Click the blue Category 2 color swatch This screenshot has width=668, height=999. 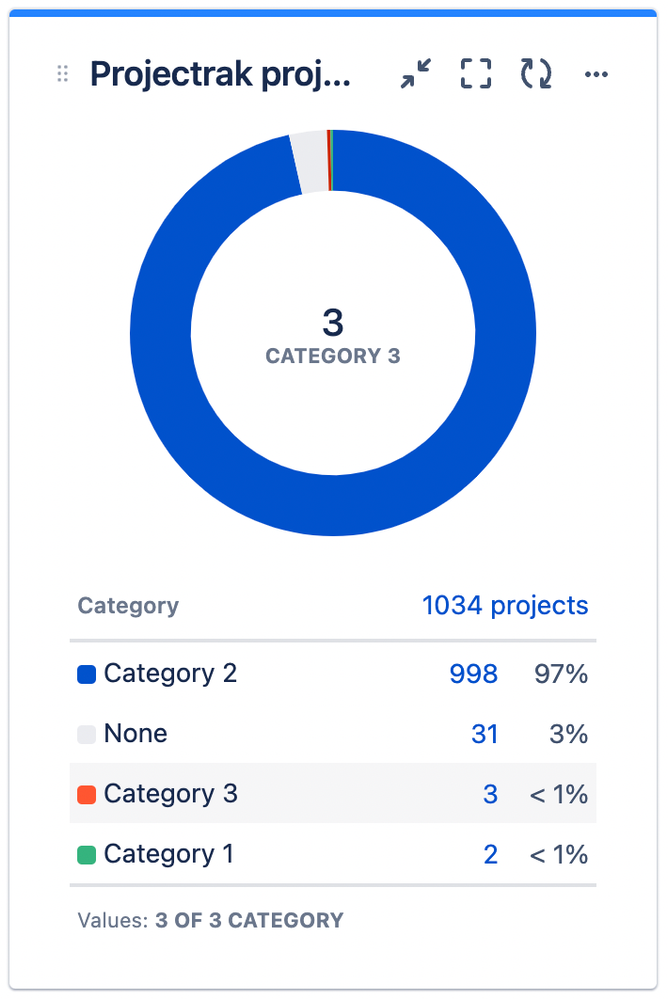click(88, 673)
